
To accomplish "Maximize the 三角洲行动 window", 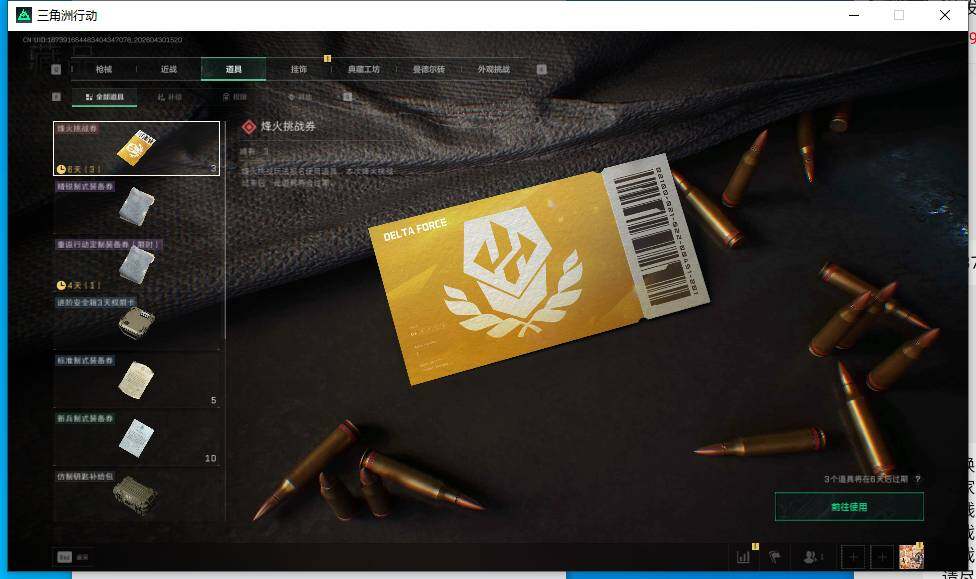I will (x=899, y=15).
